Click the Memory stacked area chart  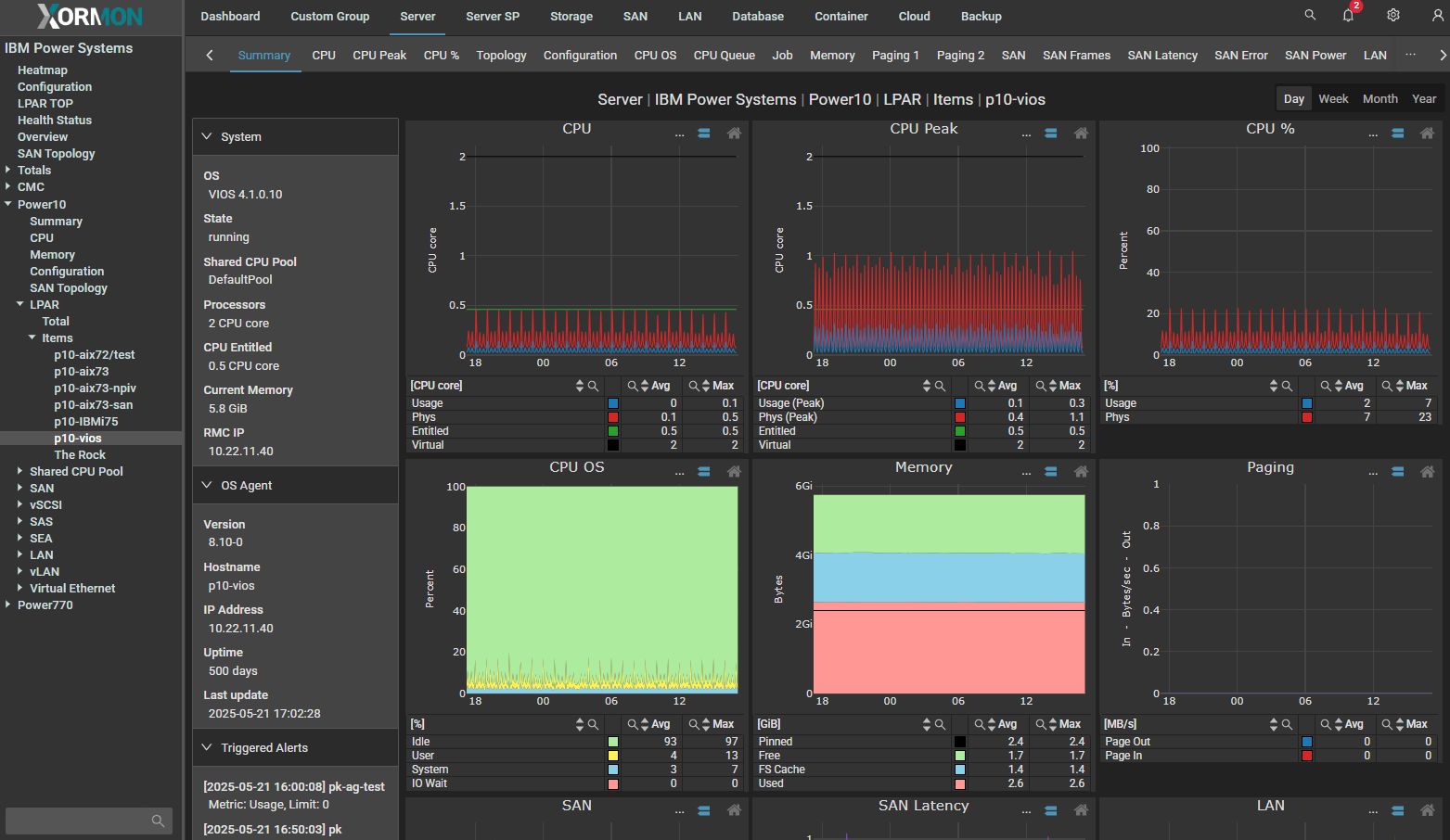948,593
